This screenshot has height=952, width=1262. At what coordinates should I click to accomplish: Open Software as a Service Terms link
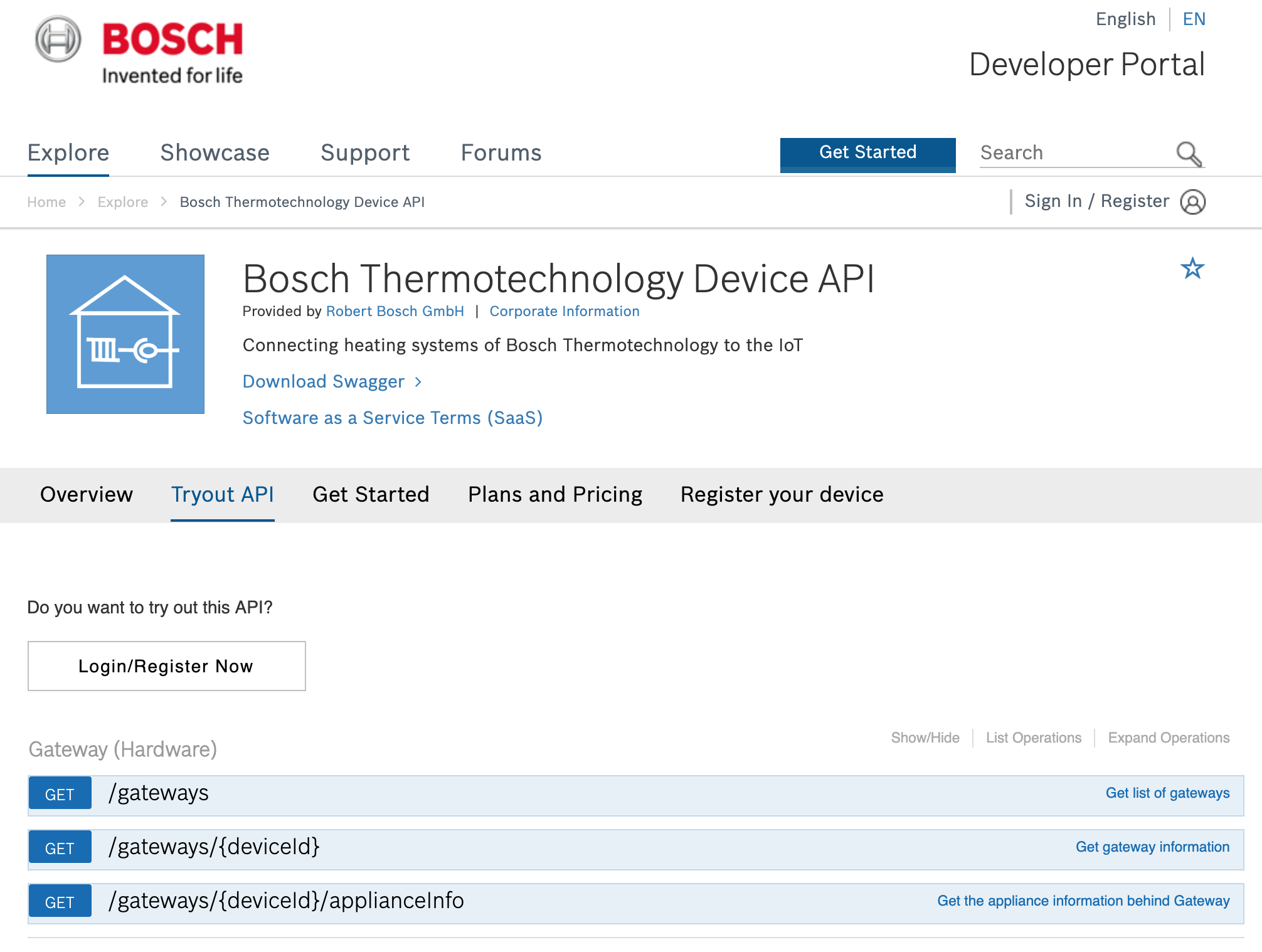pyautogui.click(x=392, y=418)
